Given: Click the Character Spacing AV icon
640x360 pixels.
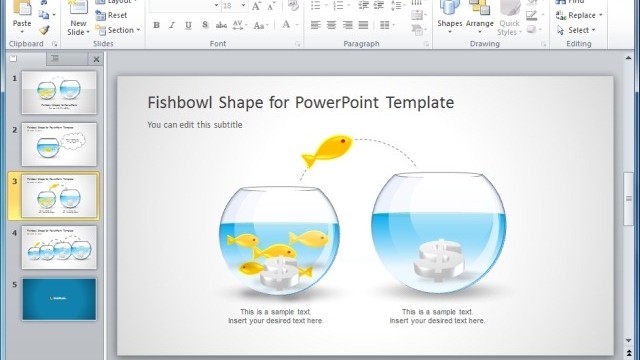Looking at the screenshot, I should [x=238, y=25].
